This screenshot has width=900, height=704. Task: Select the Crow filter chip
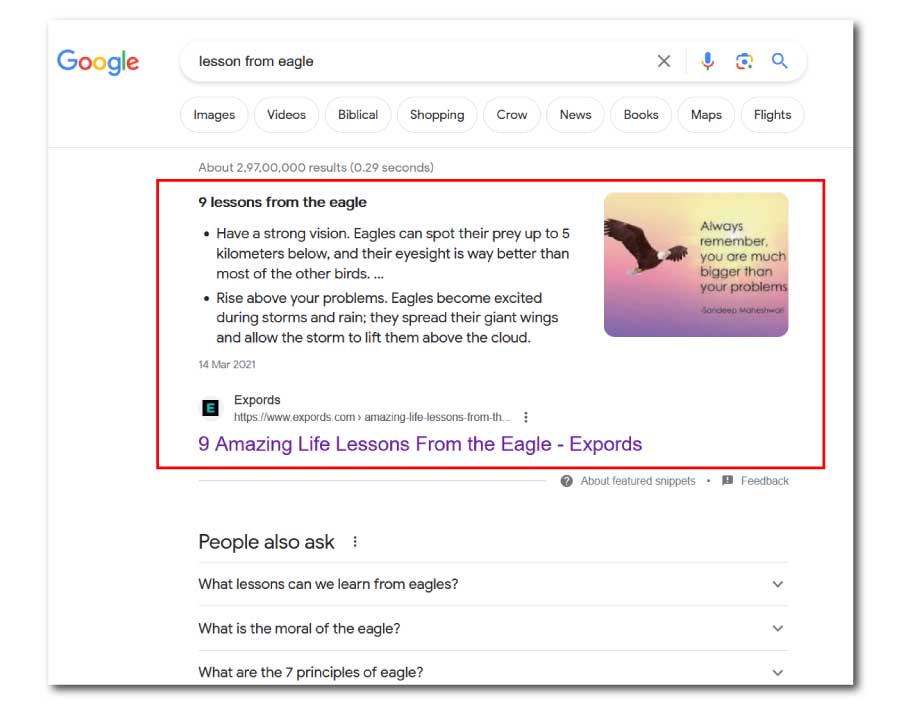[511, 115]
